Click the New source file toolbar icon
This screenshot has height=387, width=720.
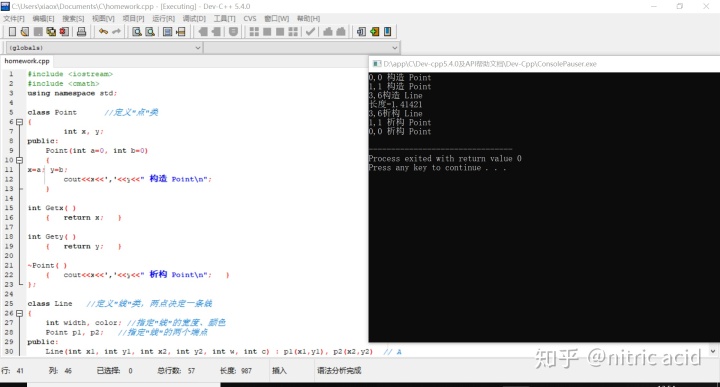(x=12, y=32)
